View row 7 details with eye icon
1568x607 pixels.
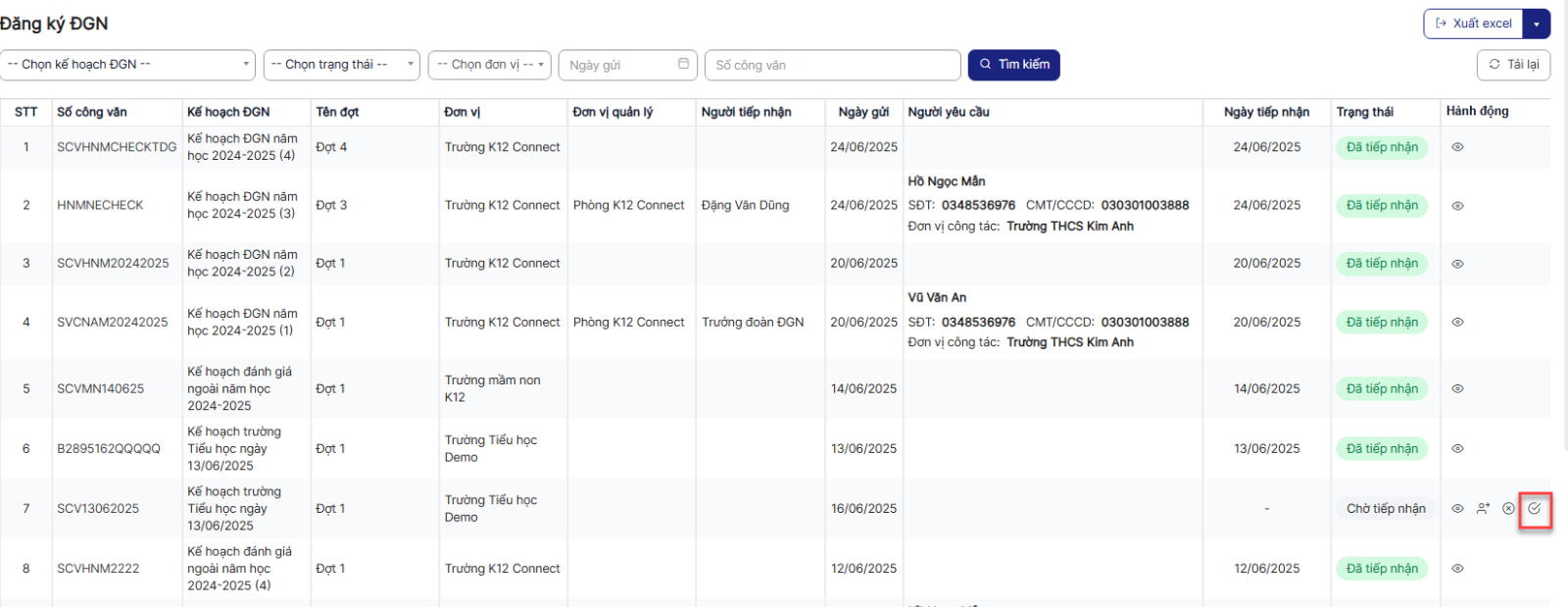(x=1457, y=508)
